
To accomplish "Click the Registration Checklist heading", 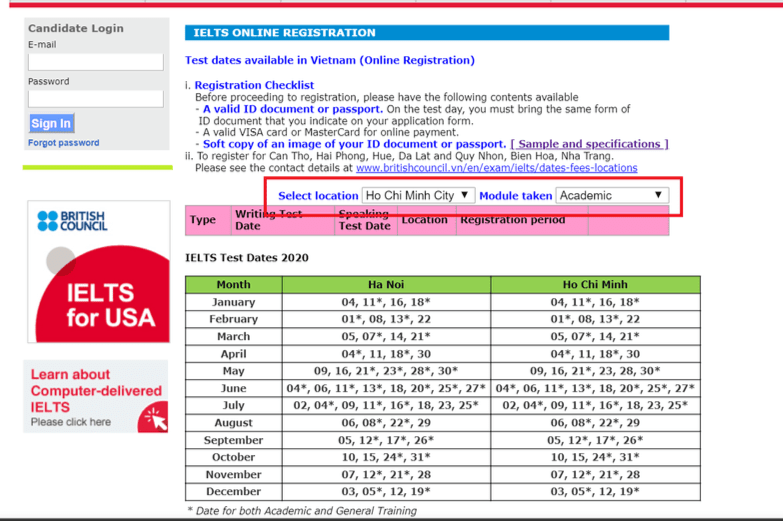I will tap(254, 85).
